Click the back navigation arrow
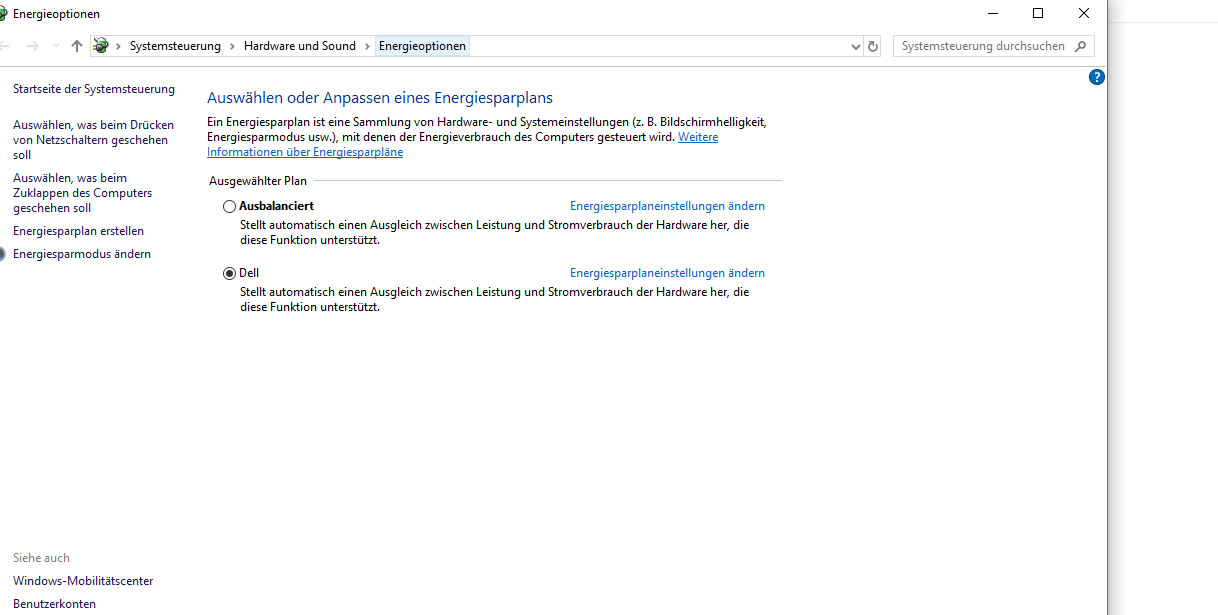 [x=4, y=46]
